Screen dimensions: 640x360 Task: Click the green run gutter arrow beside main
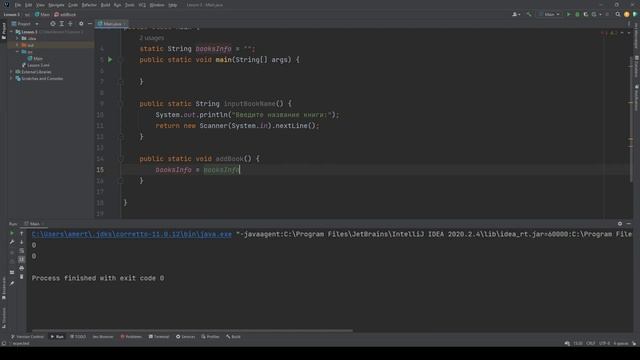point(110,60)
